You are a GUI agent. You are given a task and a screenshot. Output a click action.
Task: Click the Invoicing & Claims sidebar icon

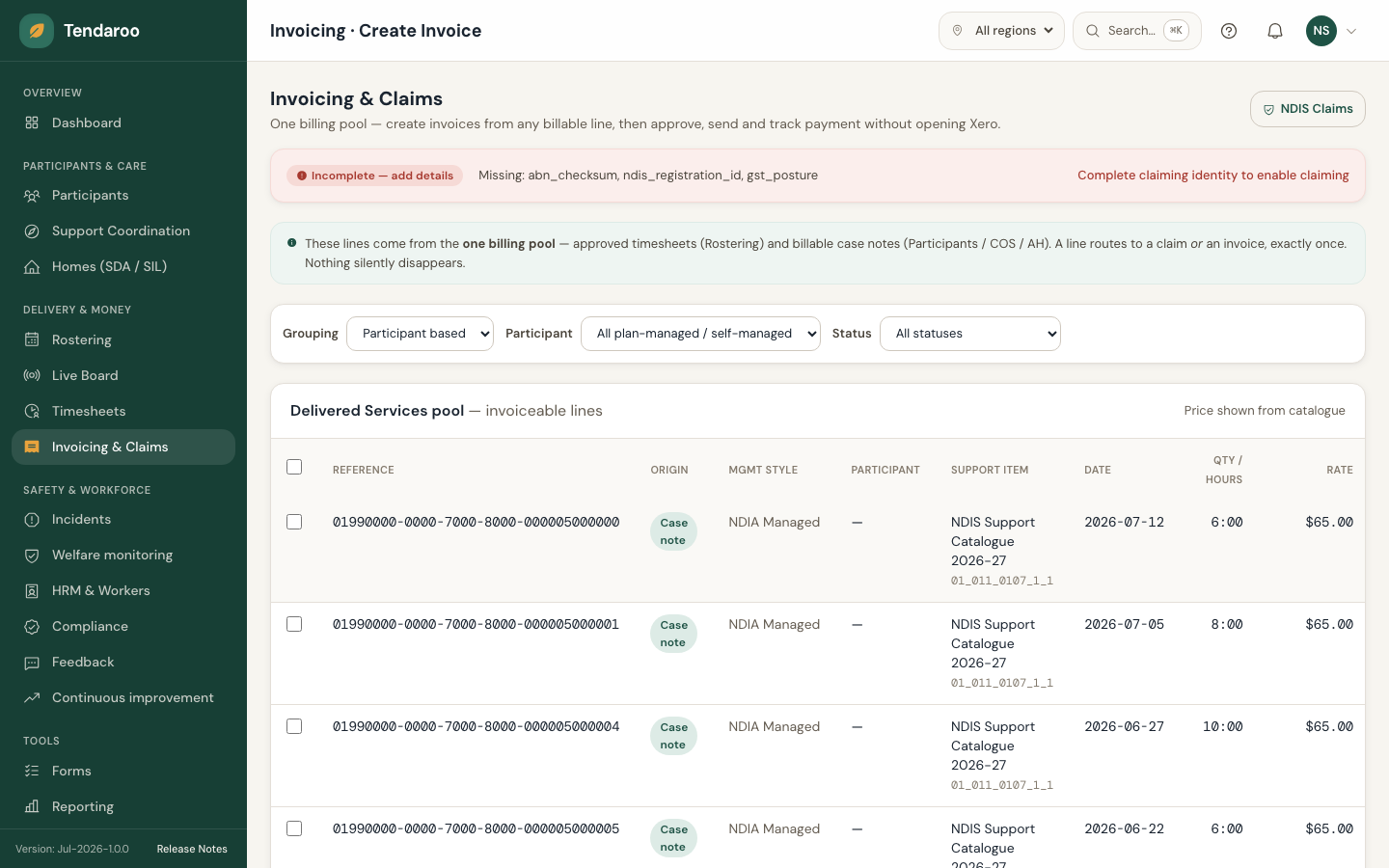coord(32,447)
